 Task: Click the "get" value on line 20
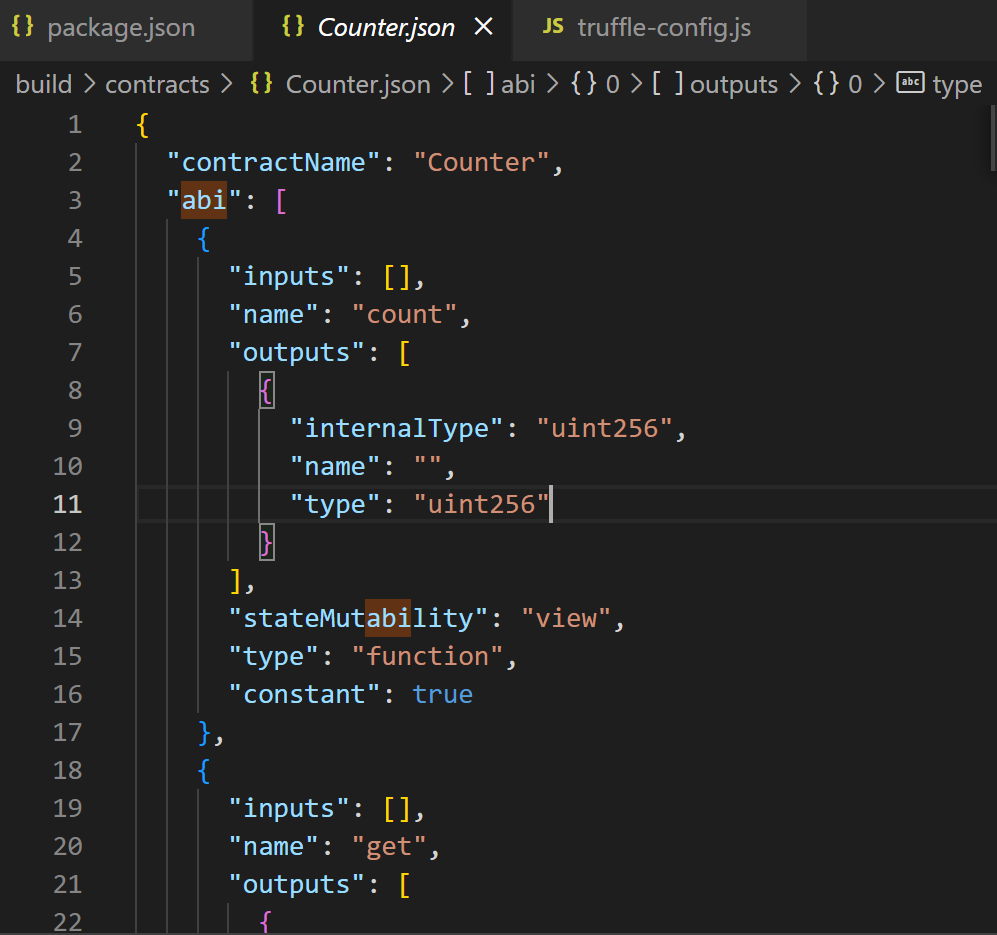coord(389,847)
